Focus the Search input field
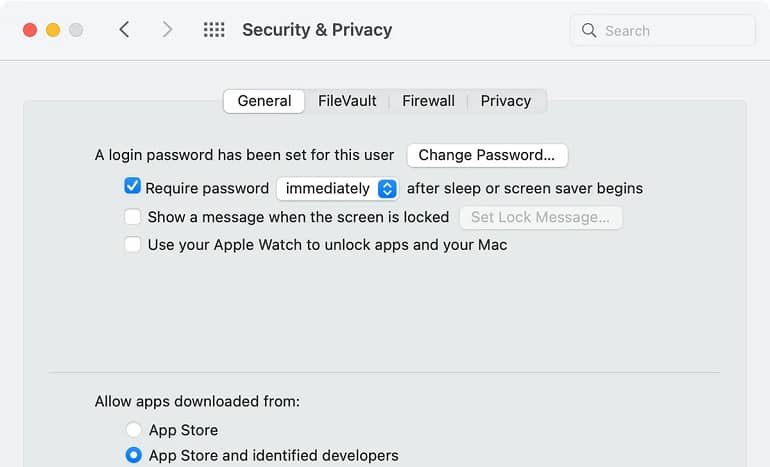770x467 pixels. [663, 30]
